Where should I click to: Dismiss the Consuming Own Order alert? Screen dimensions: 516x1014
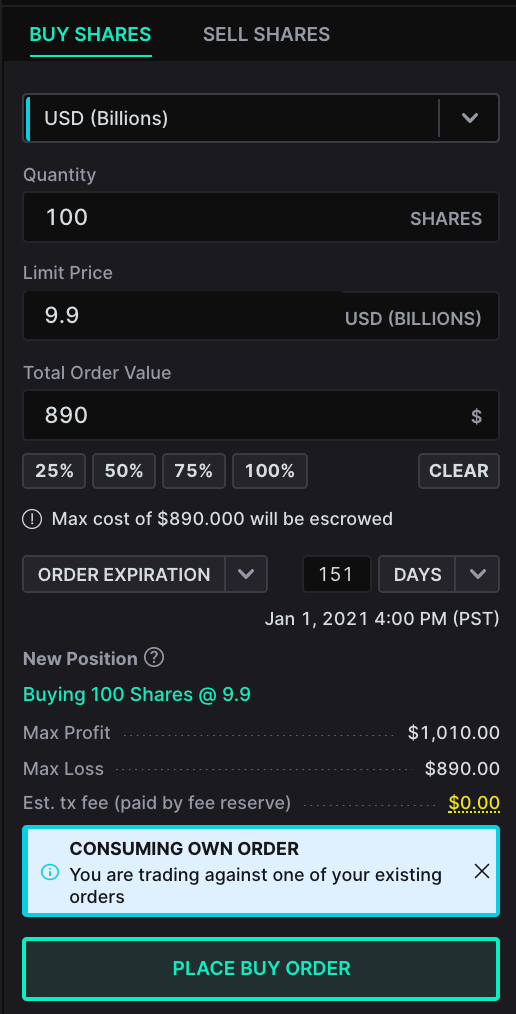coord(482,871)
